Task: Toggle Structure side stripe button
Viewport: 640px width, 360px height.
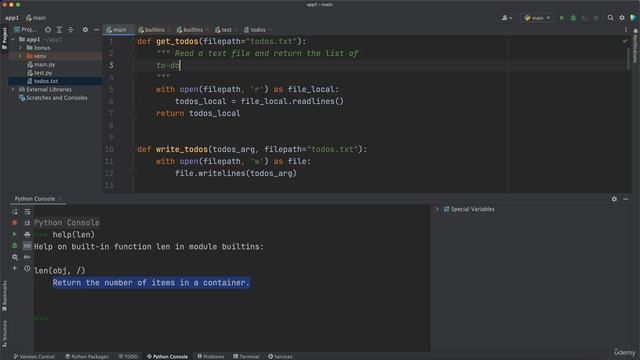Action: pyautogui.click(x=4, y=333)
